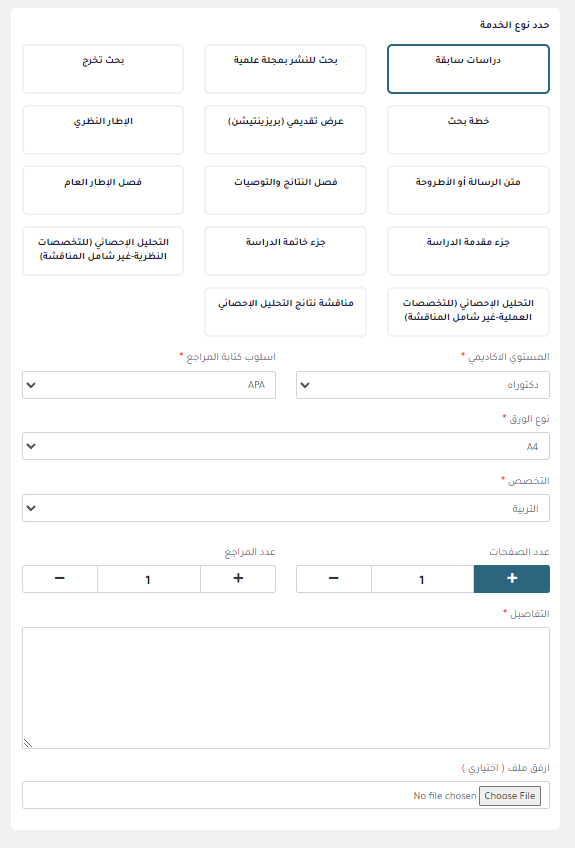Choose بحث للنشر بمجلة علمية option
The height and width of the screenshot is (848, 575).
click(285, 69)
